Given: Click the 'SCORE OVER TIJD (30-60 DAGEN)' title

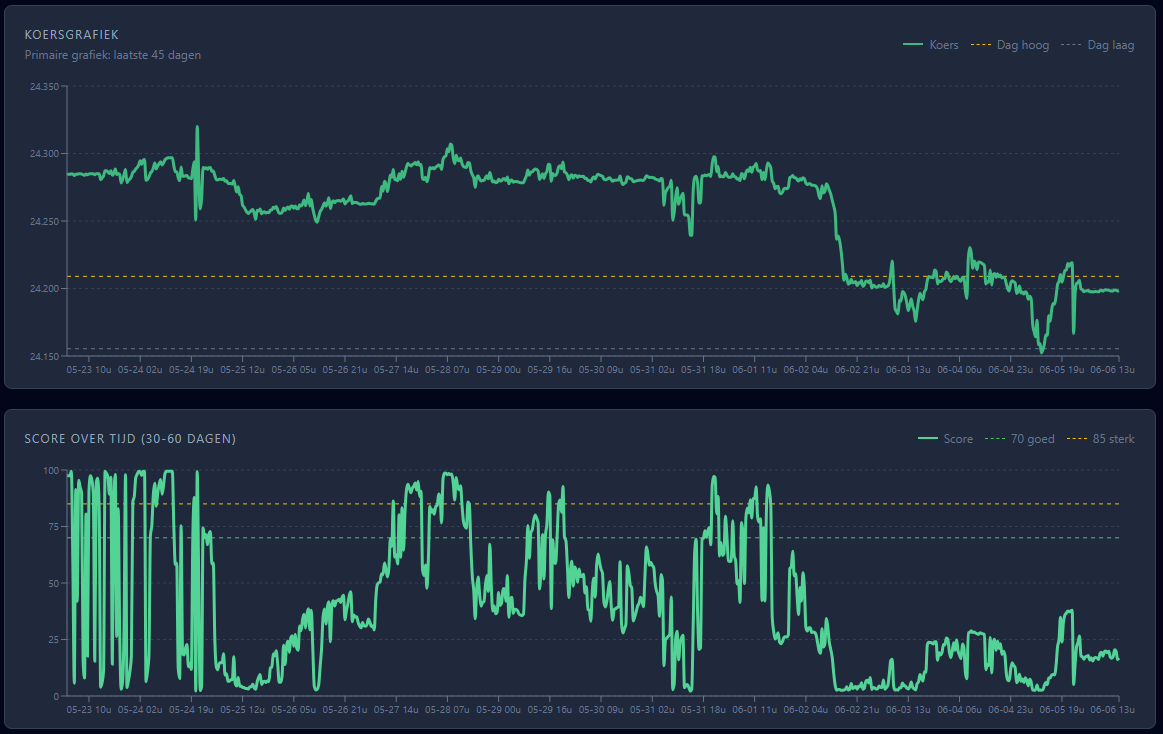Looking at the screenshot, I should (x=130, y=439).
